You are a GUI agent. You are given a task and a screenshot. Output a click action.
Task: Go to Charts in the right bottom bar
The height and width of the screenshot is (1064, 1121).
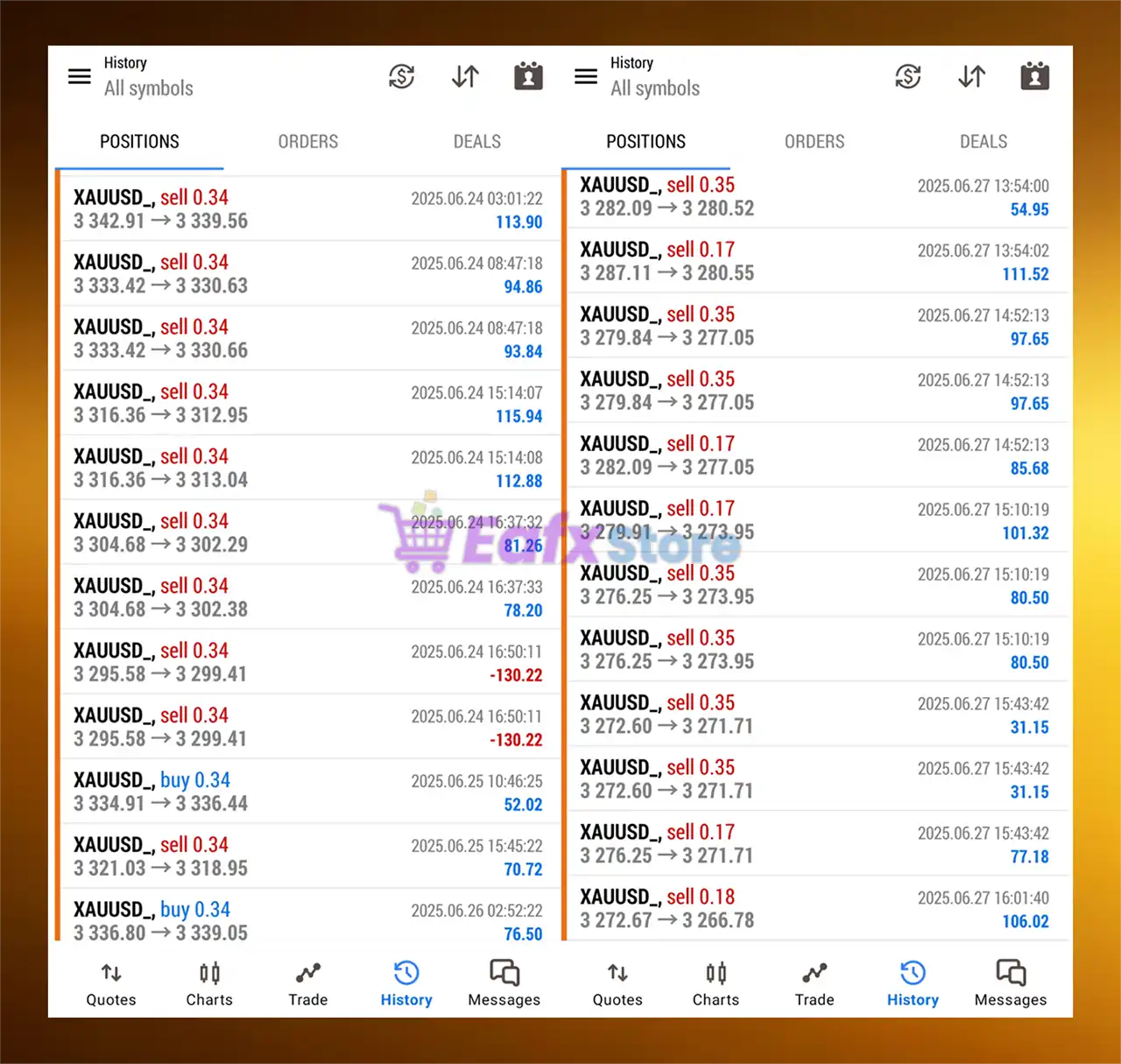716,984
